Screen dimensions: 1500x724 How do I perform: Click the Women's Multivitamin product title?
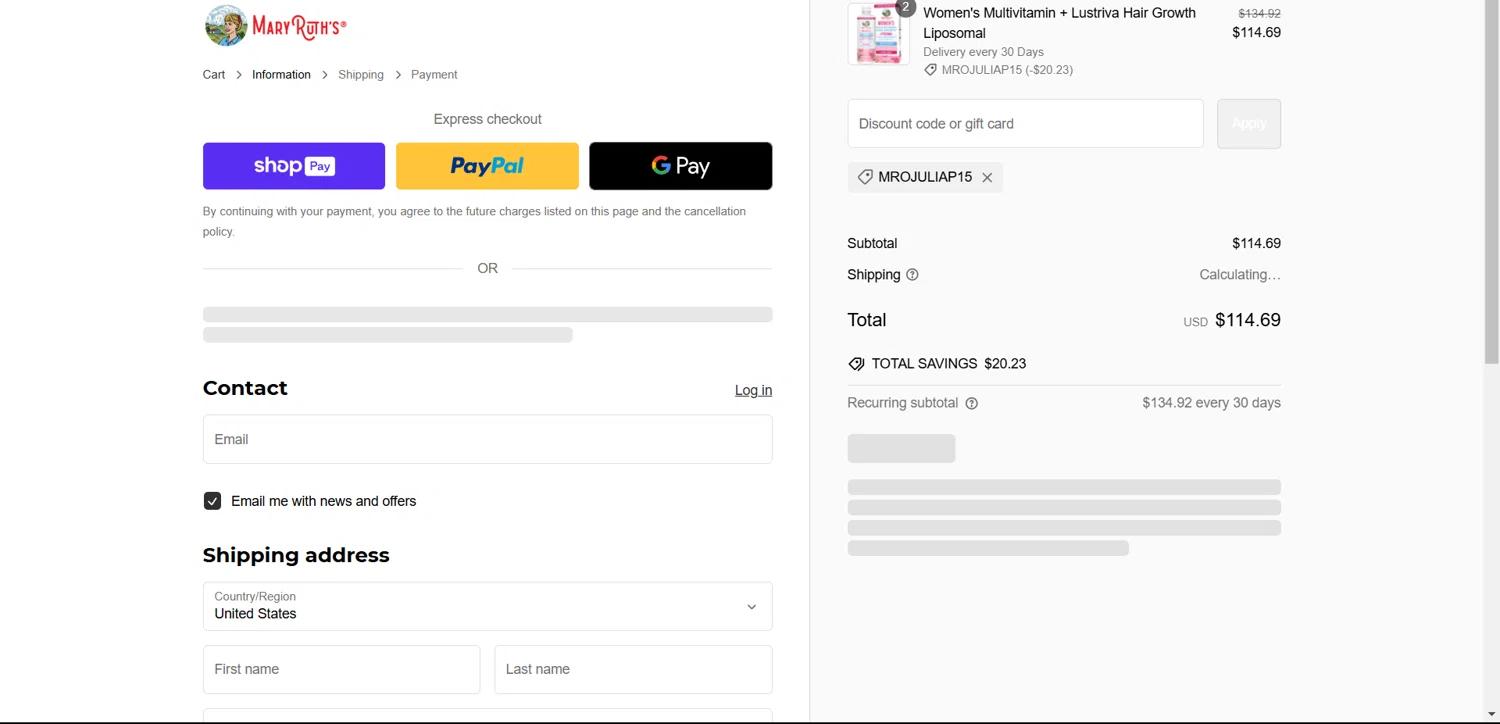coord(1059,23)
